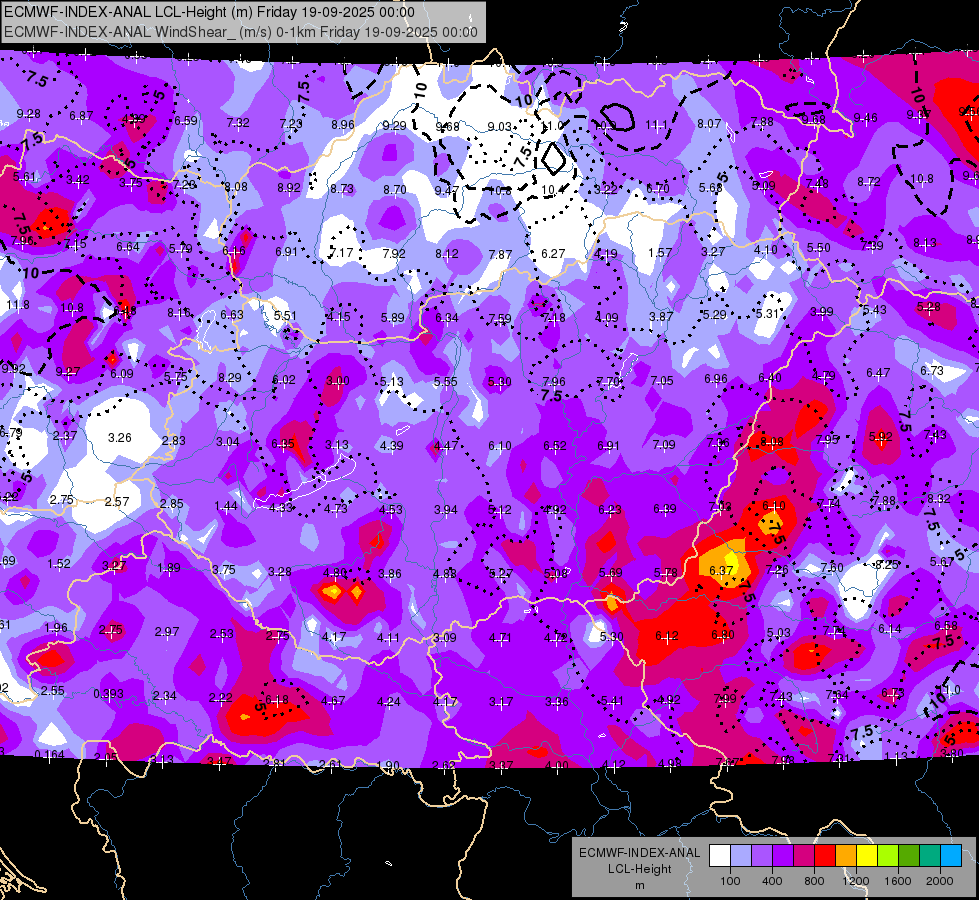Click the wind shear value 5.28
The height and width of the screenshot is (900, 979).
[928, 307]
